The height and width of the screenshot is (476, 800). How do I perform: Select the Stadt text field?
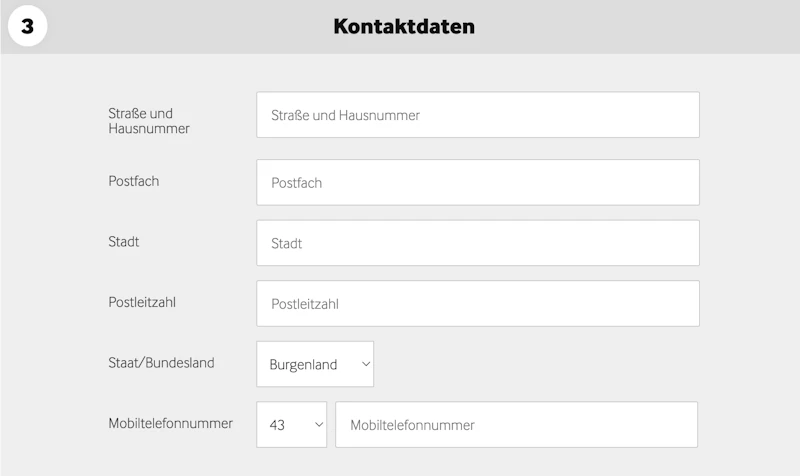pos(477,243)
